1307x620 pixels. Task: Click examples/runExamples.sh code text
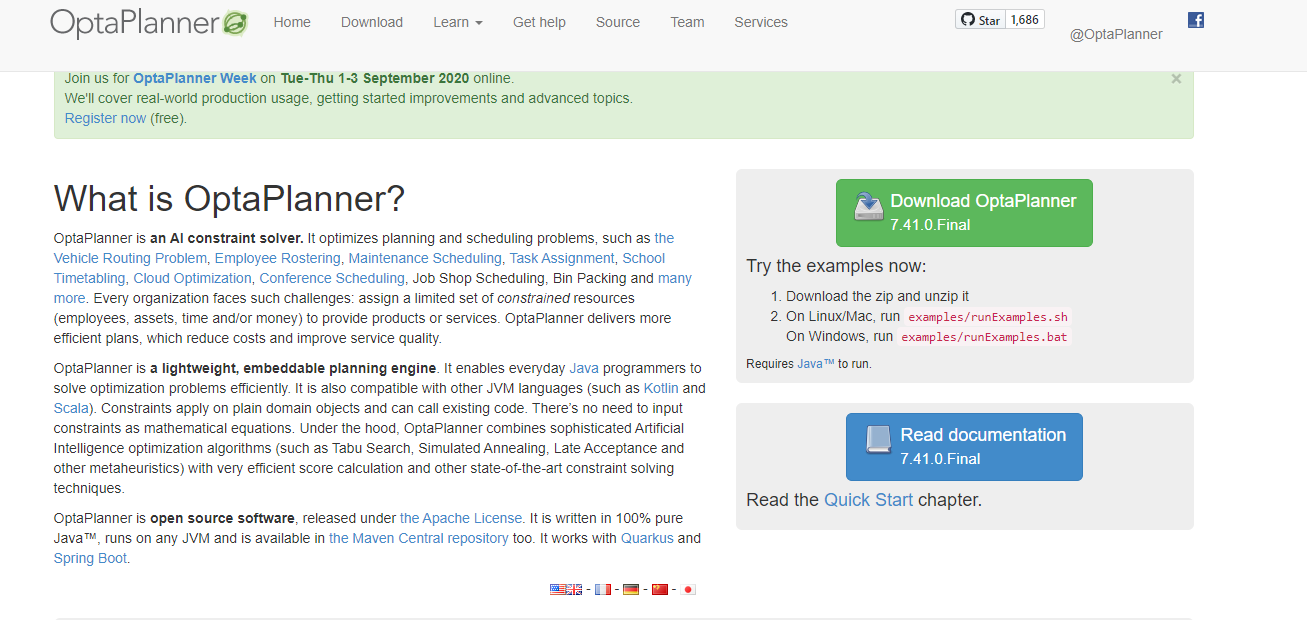(988, 317)
